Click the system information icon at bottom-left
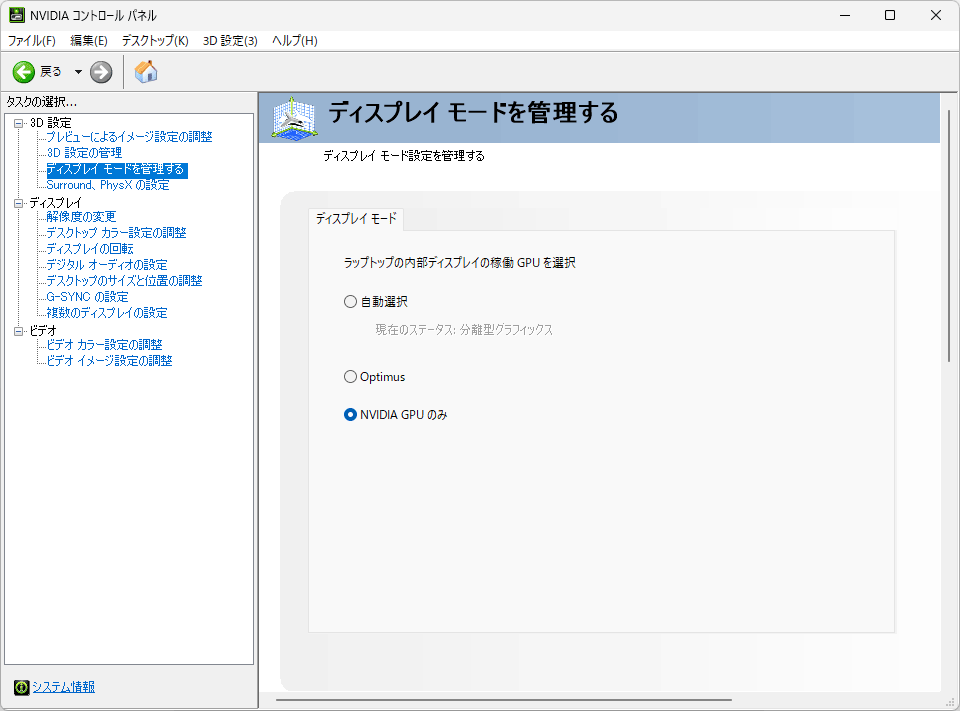Screen dimensions: 960x711 tap(21, 687)
